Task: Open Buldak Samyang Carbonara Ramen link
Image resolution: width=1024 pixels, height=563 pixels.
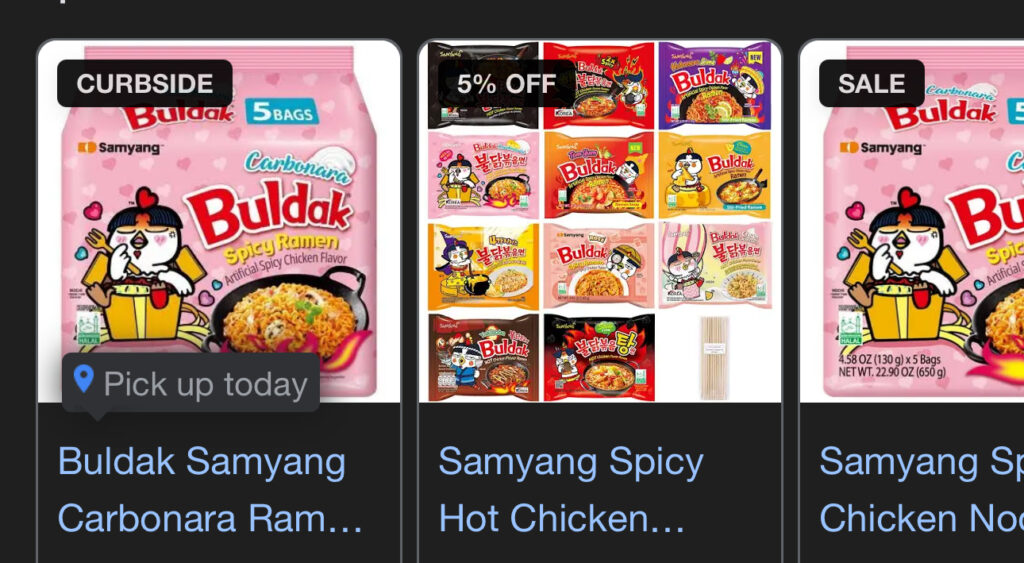Action: coord(210,490)
